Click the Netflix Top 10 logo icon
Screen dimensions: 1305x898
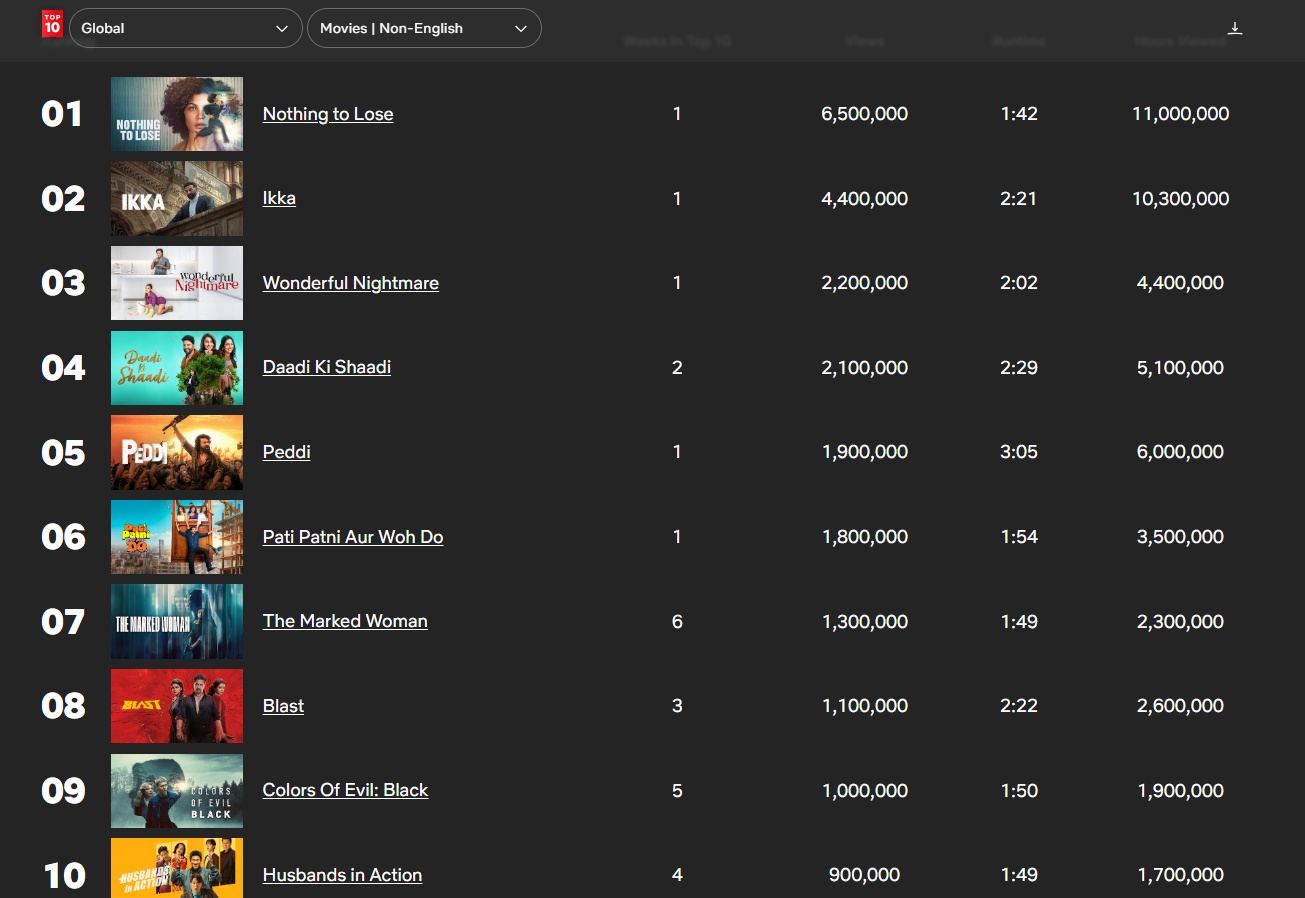point(52,24)
